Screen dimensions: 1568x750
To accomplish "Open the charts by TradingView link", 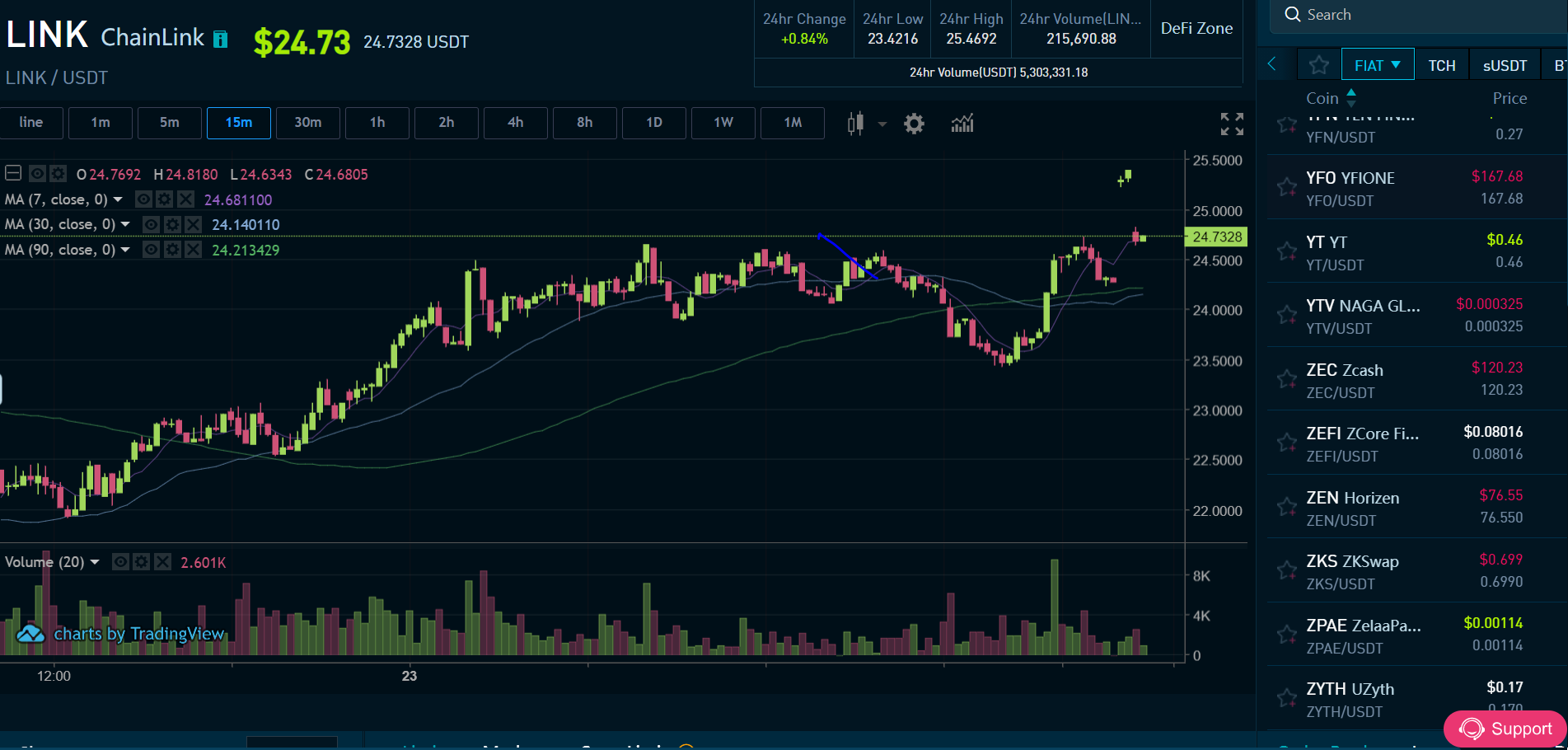I will point(120,634).
